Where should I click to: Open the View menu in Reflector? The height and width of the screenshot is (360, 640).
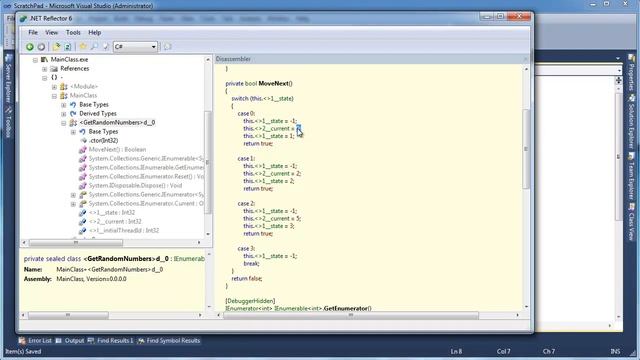pos(51,32)
